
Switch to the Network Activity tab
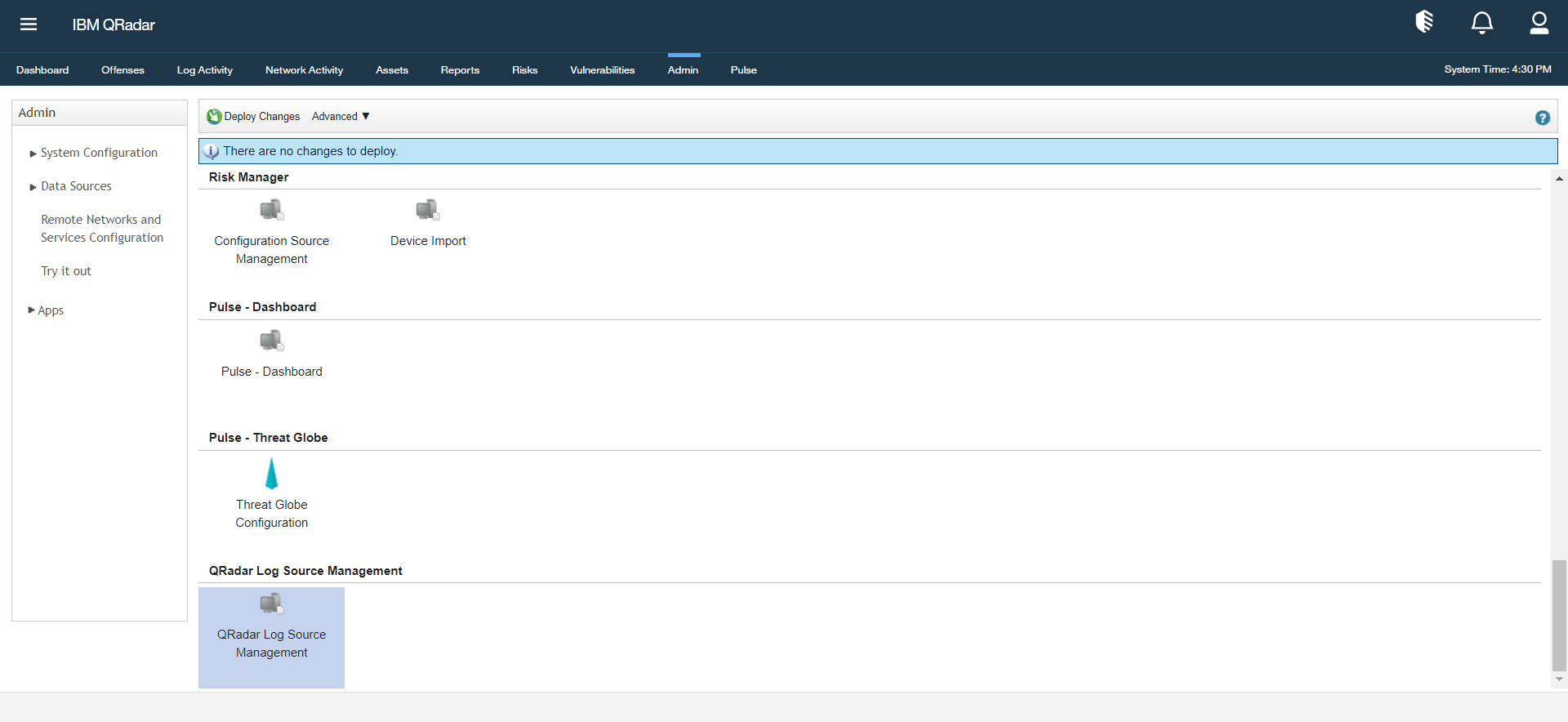[304, 70]
